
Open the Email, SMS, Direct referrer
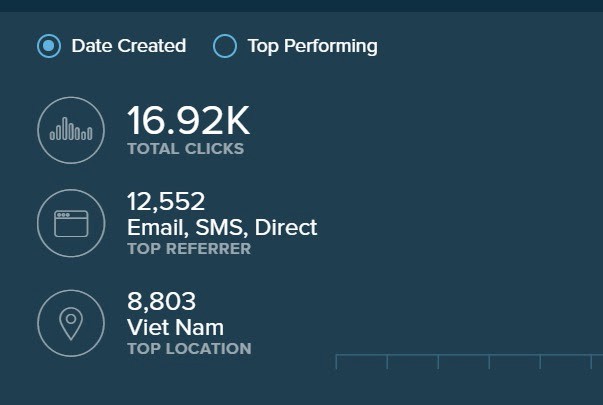coord(222,227)
